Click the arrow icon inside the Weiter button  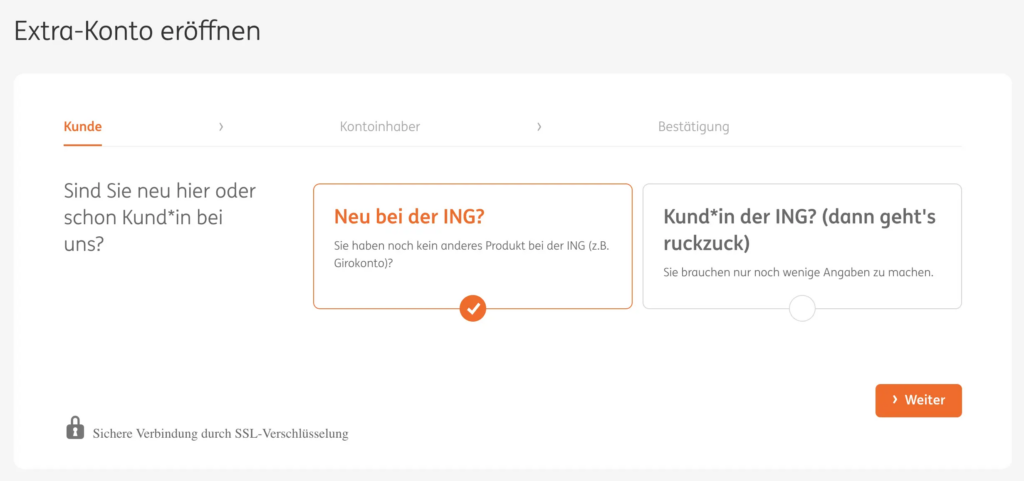(894, 399)
